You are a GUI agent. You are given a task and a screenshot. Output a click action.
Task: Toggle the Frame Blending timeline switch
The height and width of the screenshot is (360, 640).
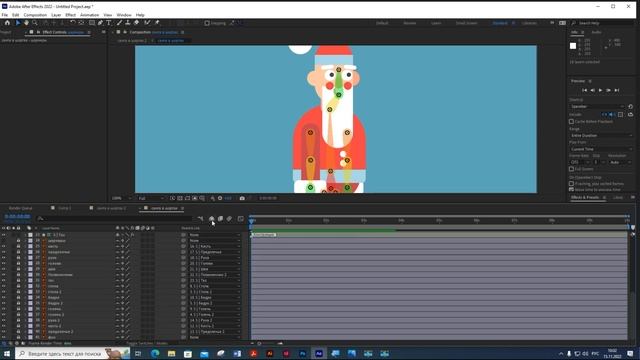220,219
